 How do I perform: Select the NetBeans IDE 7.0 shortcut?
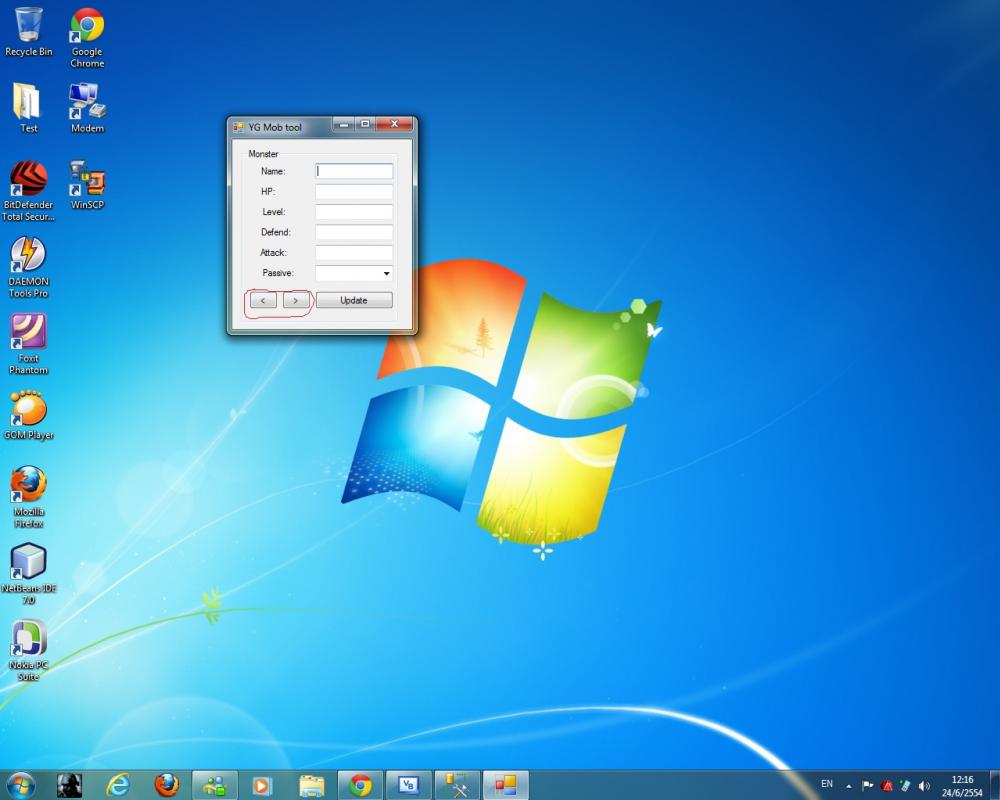pos(28,574)
